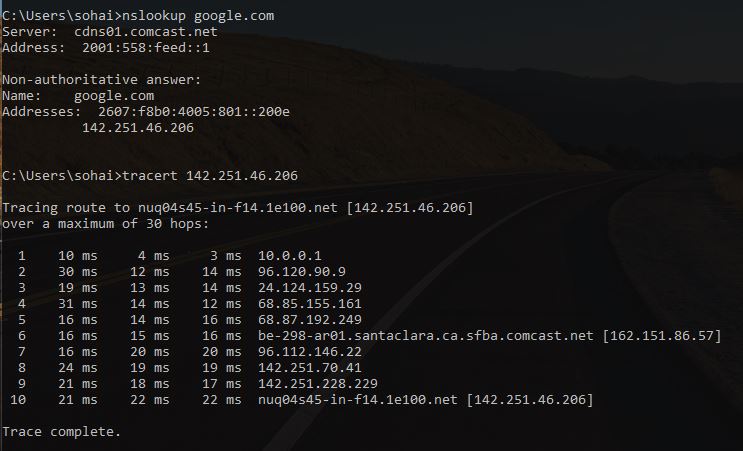Click the 'over a maximum of 30 hops' line
Screen dimensions: 743x451
[106, 224]
